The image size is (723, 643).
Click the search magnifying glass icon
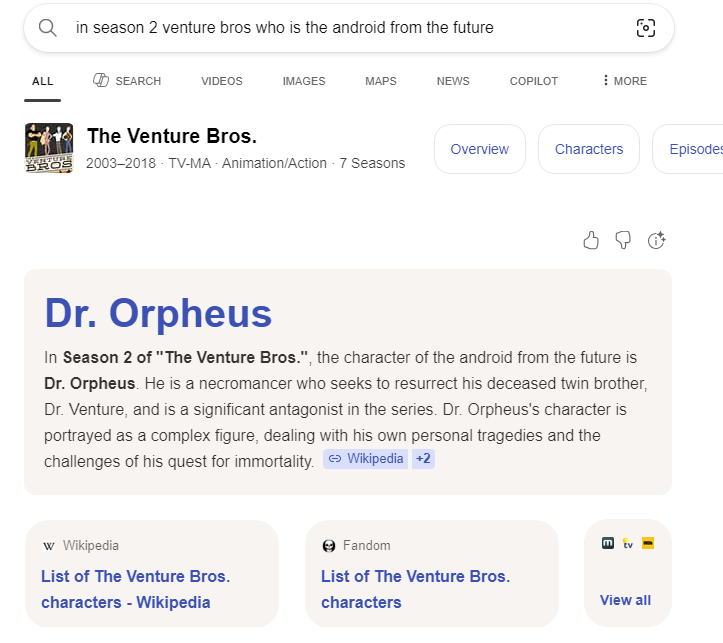tap(47, 28)
